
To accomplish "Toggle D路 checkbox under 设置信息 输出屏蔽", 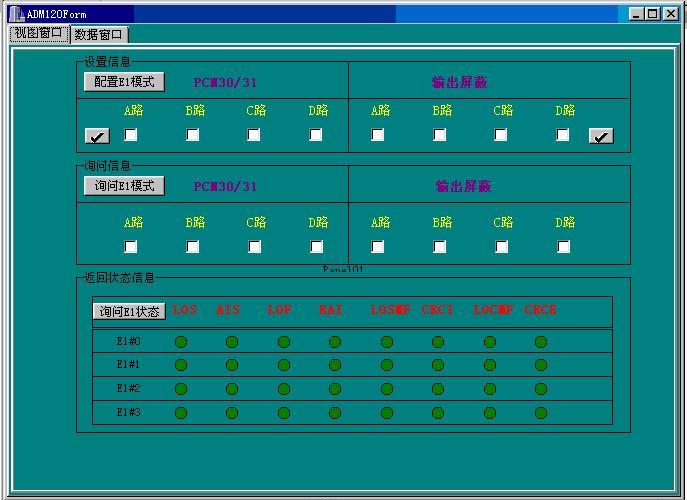I will (563, 135).
